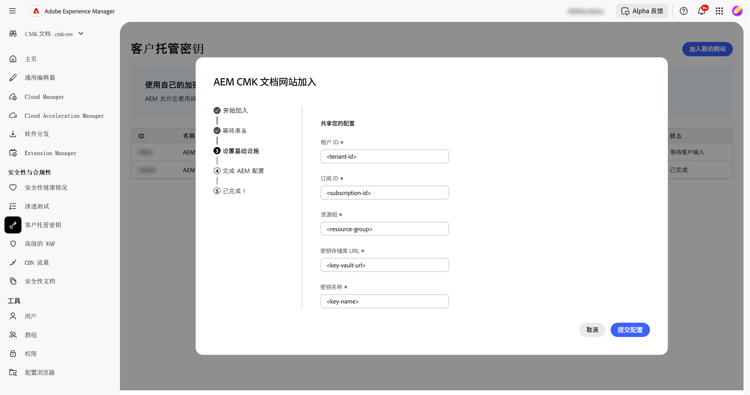
Task: Click inside the 租户 ID tenant-id field
Action: (x=385, y=156)
